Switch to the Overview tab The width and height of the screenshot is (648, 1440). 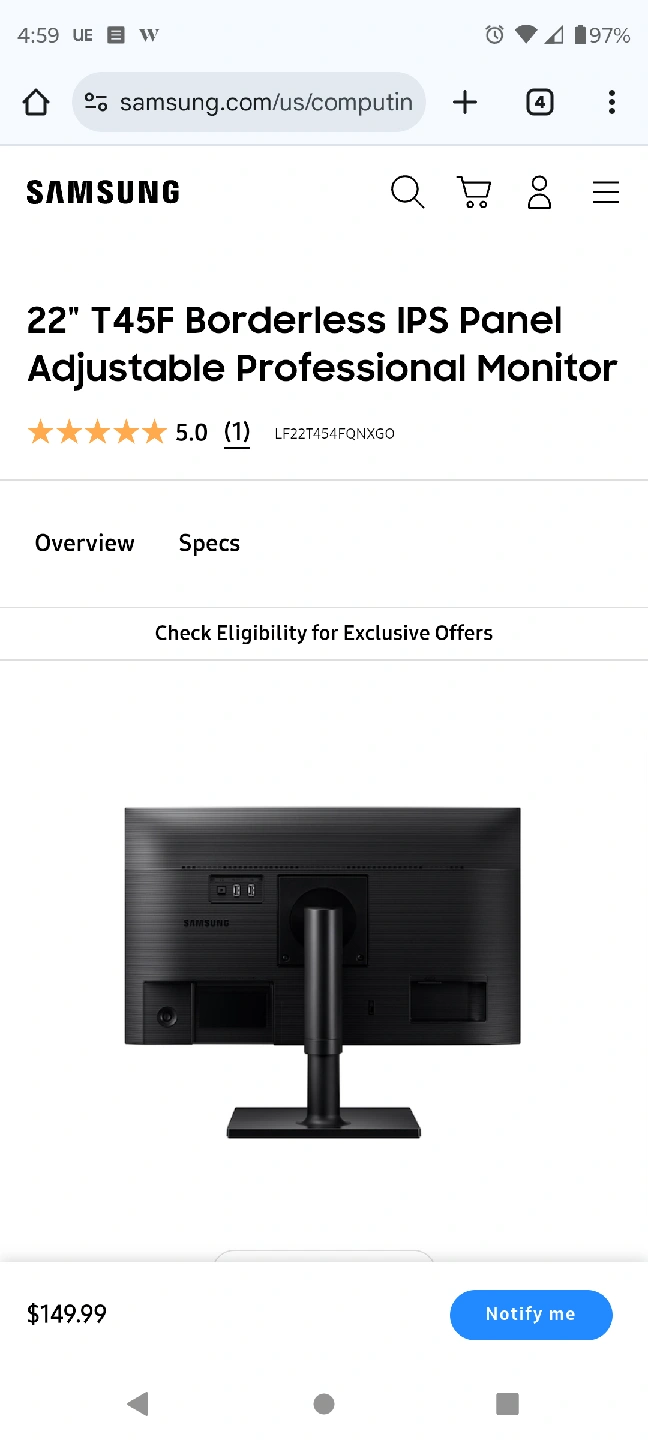click(85, 543)
